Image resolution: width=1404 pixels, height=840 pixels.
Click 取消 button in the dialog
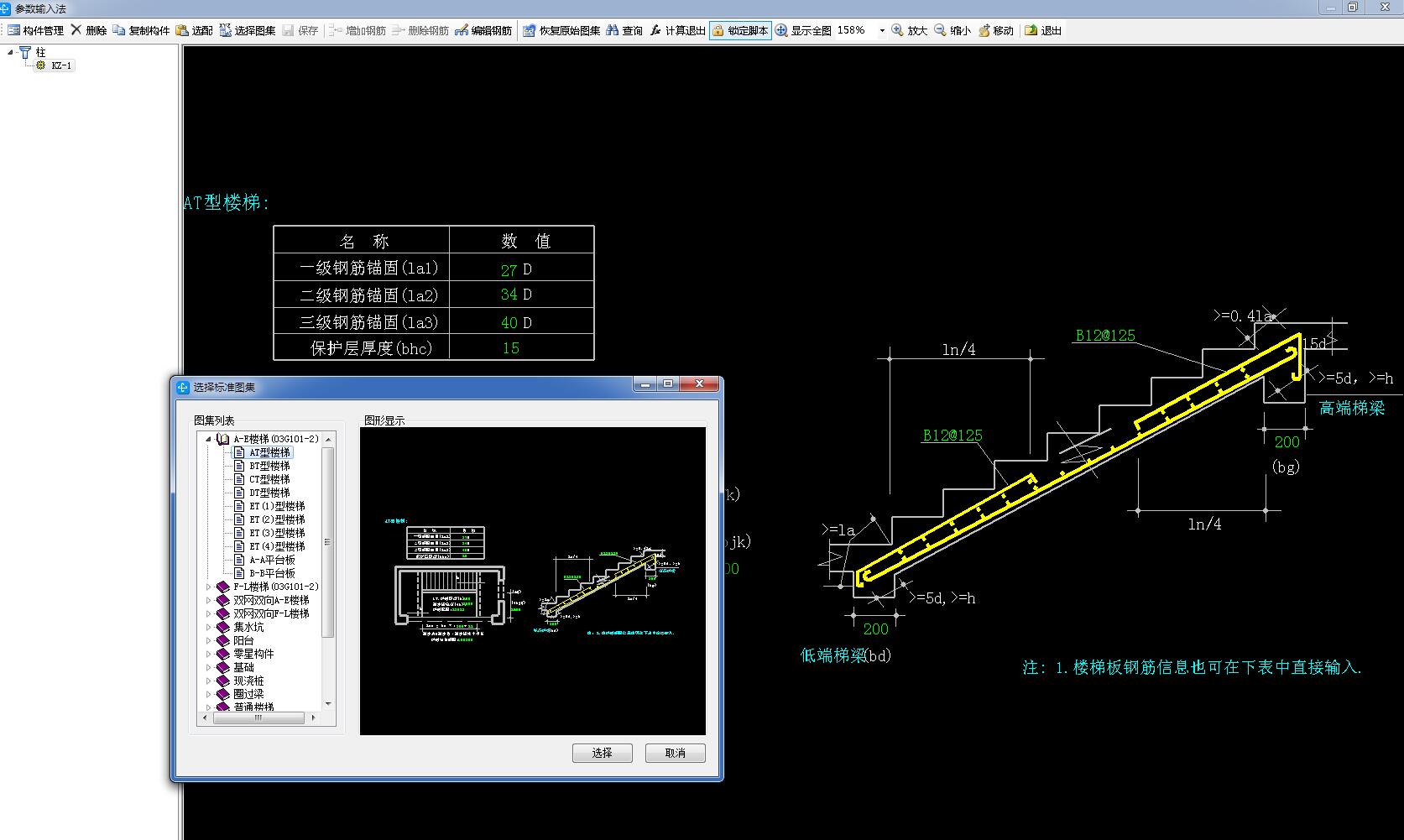(x=675, y=753)
